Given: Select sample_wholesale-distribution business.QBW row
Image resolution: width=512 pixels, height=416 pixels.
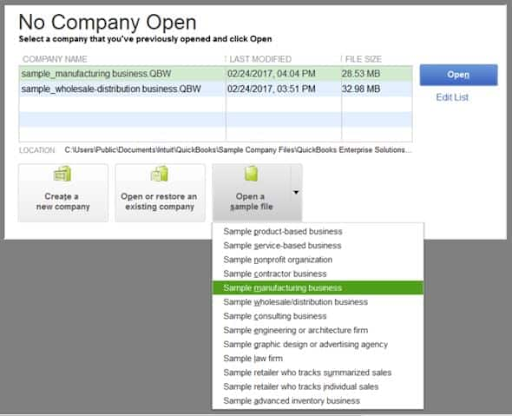Looking at the screenshot, I should [216, 89].
